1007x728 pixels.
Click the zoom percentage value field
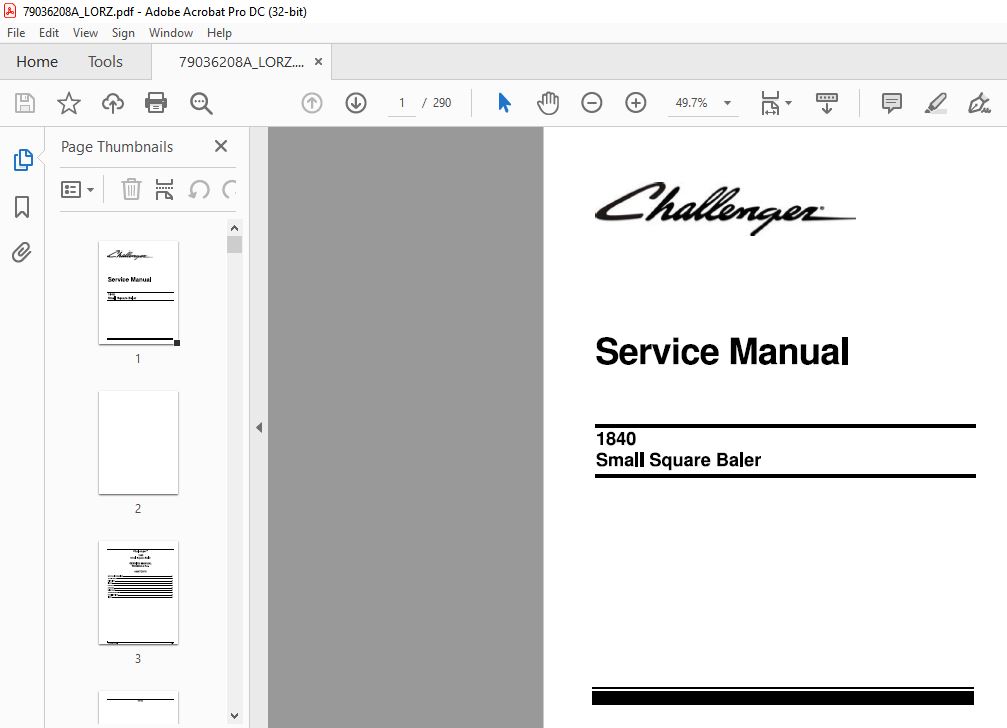[692, 103]
